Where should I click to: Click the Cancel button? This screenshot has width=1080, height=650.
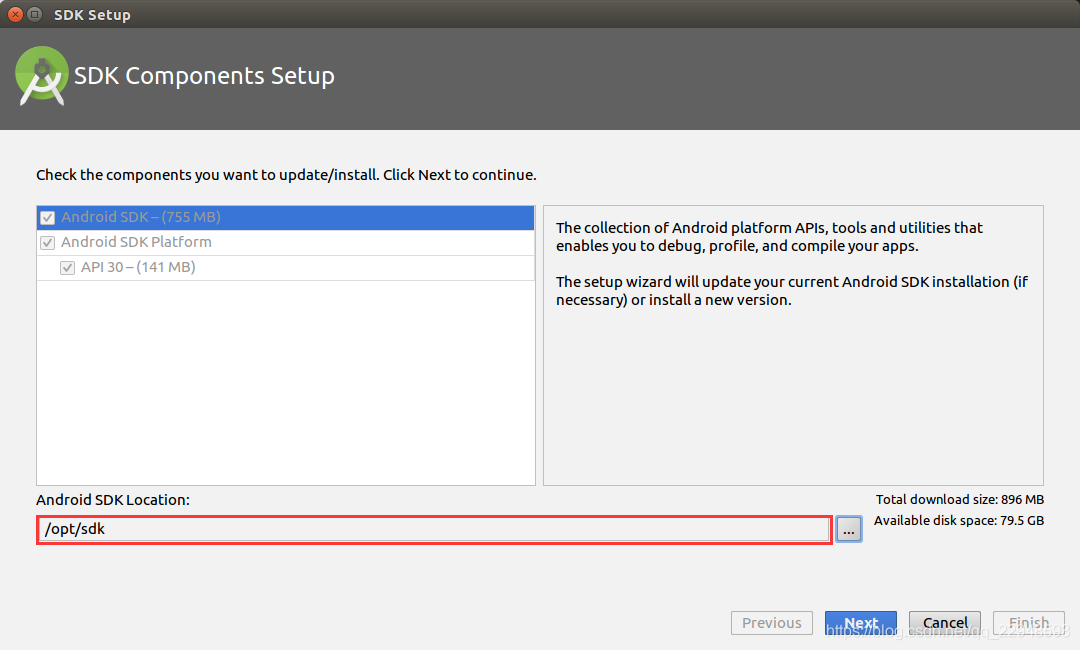pyautogui.click(x=945, y=623)
